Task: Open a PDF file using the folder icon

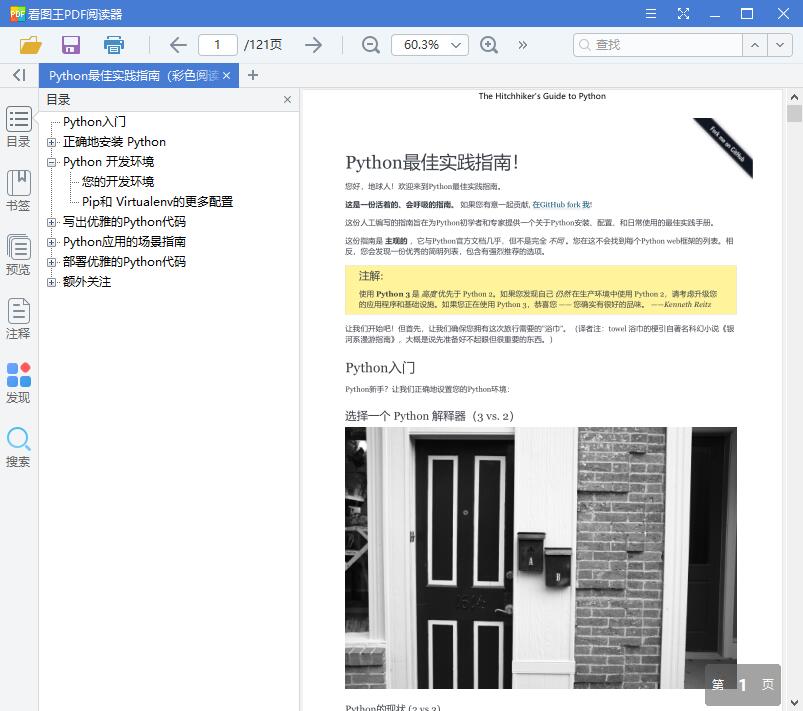Action: (x=29, y=45)
